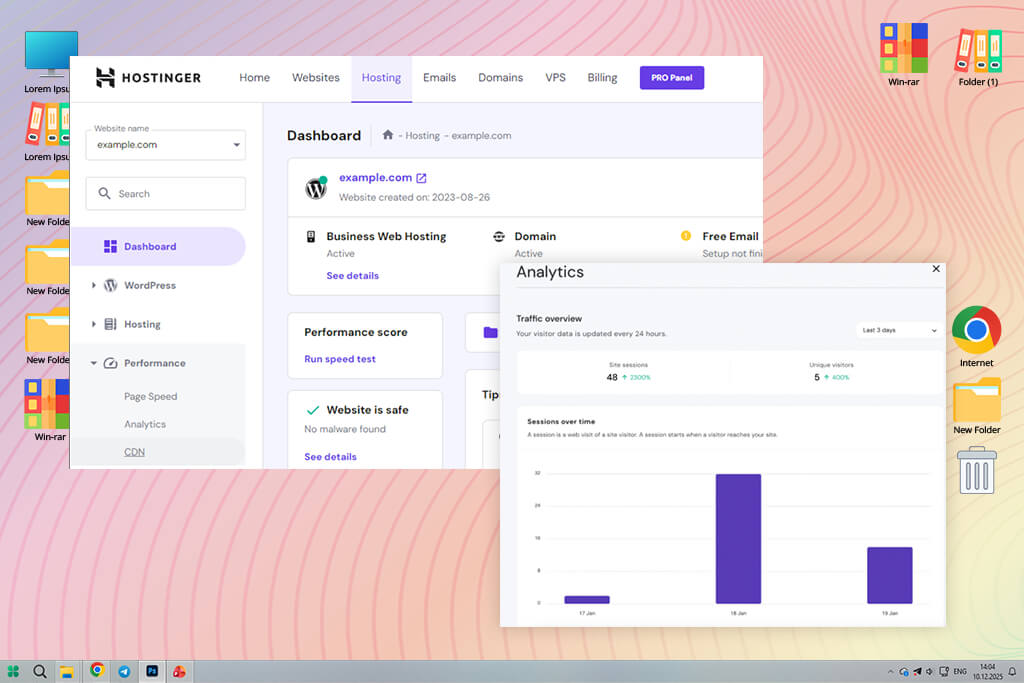The height and width of the screenshot is (683, 1024).
Task: Click the 18 Jan bar in chart
Action: [739, 539]
